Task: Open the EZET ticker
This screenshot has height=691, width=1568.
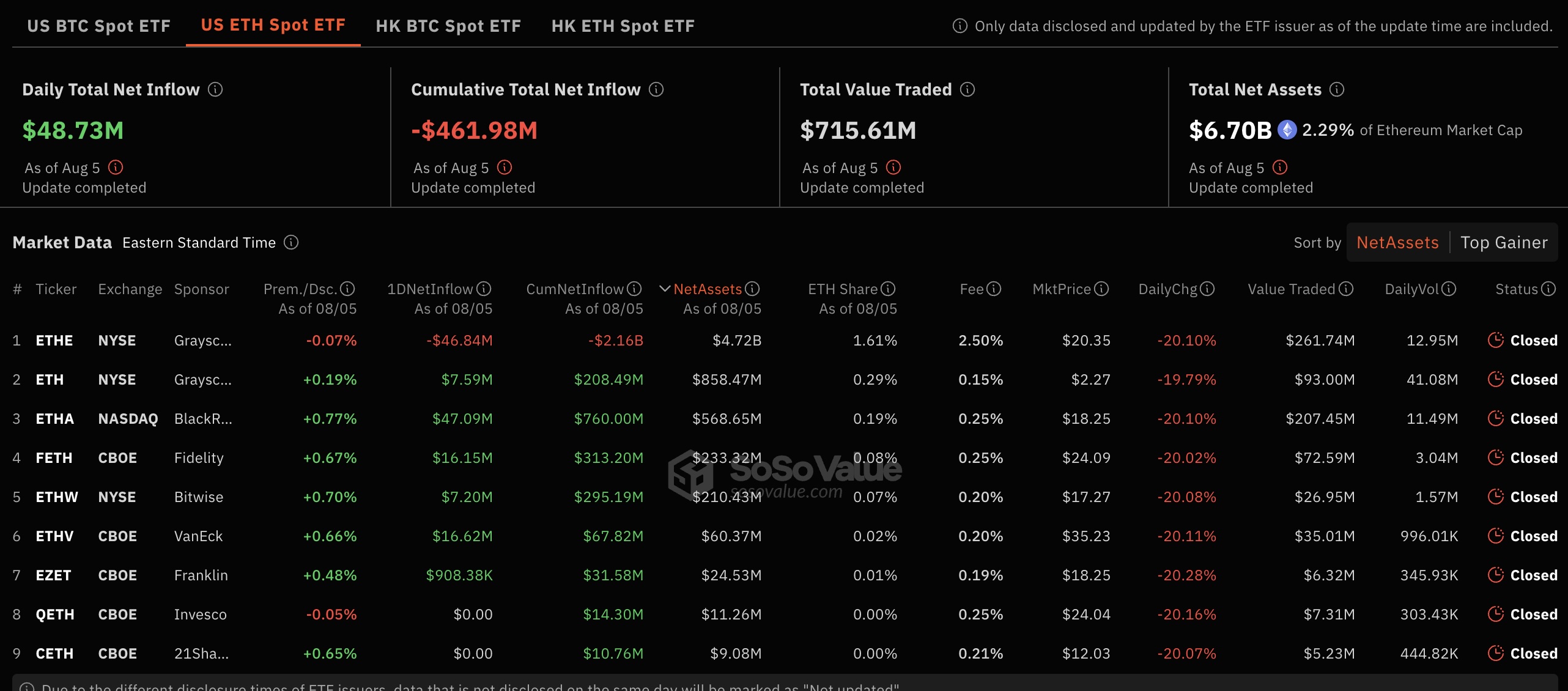Action: (54, 575)
